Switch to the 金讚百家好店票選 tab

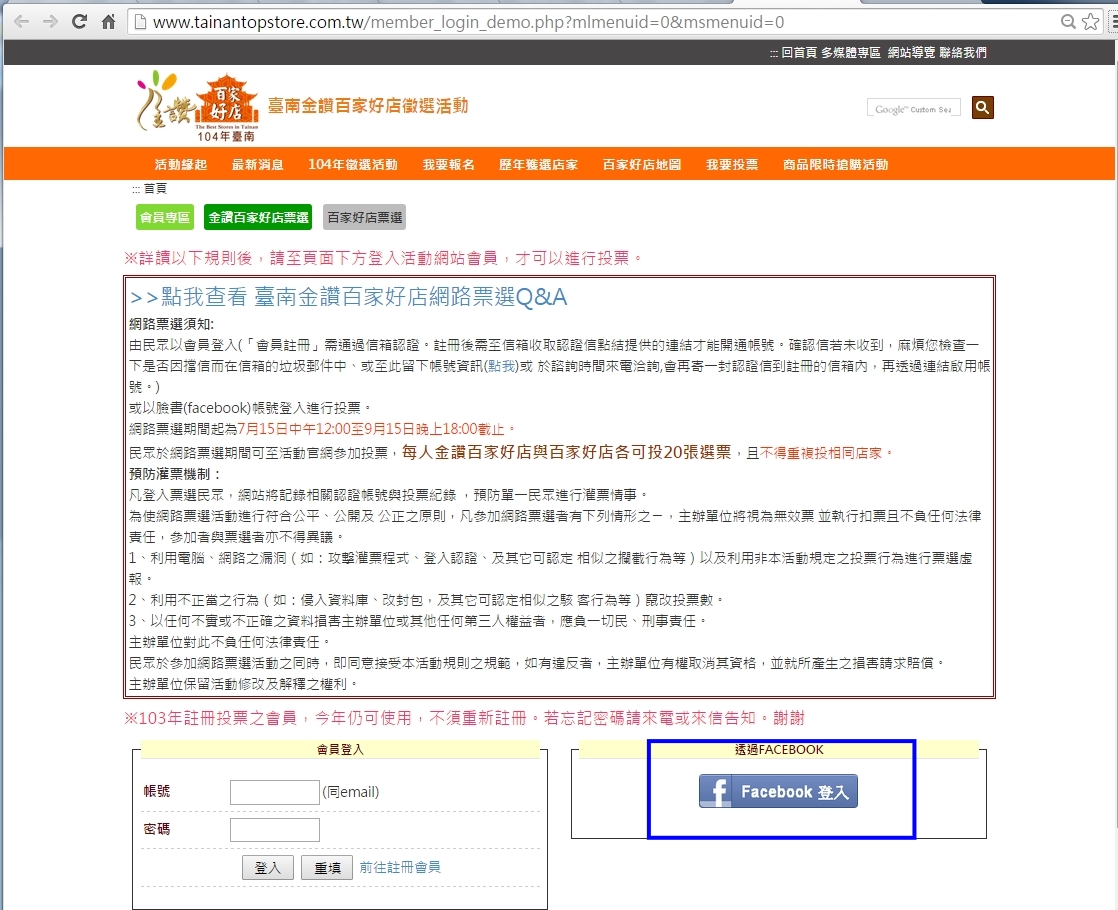click(x=258, y=217)
